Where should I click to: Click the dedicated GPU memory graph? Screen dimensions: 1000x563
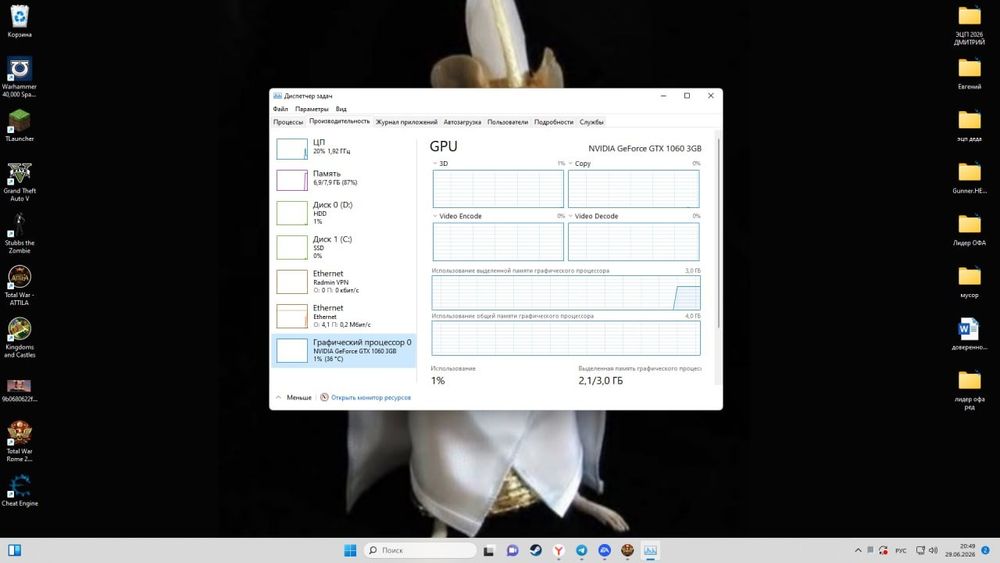coord(566,293)
